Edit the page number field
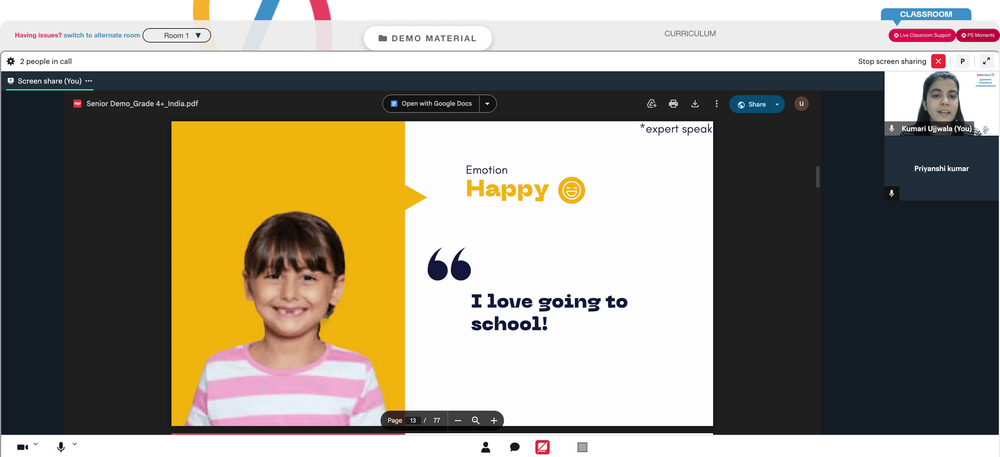The image size is (1000, 457). (x=413, y=421)
